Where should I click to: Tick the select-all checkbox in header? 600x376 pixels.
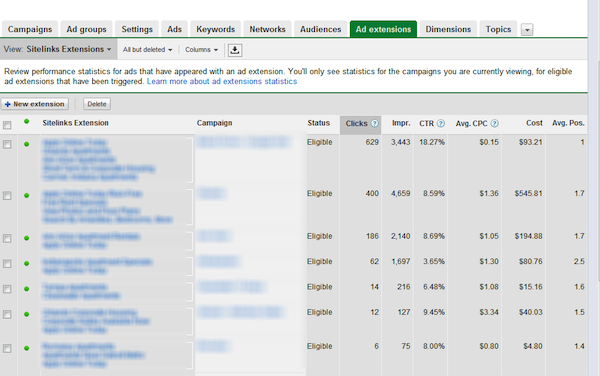click(7, 125)
